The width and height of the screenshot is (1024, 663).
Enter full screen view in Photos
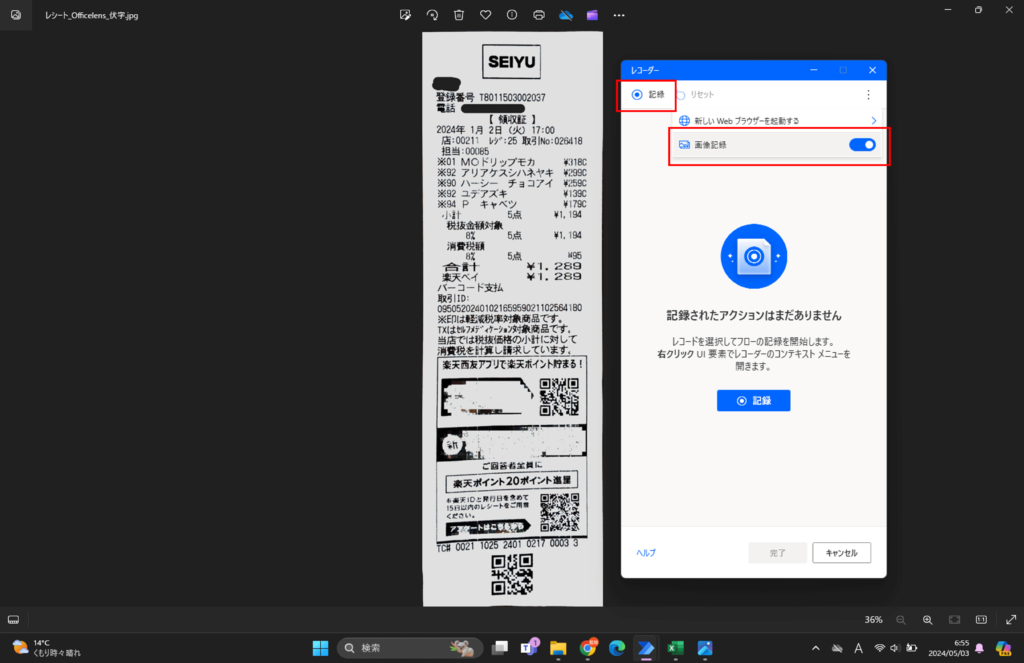point(1011,619)
